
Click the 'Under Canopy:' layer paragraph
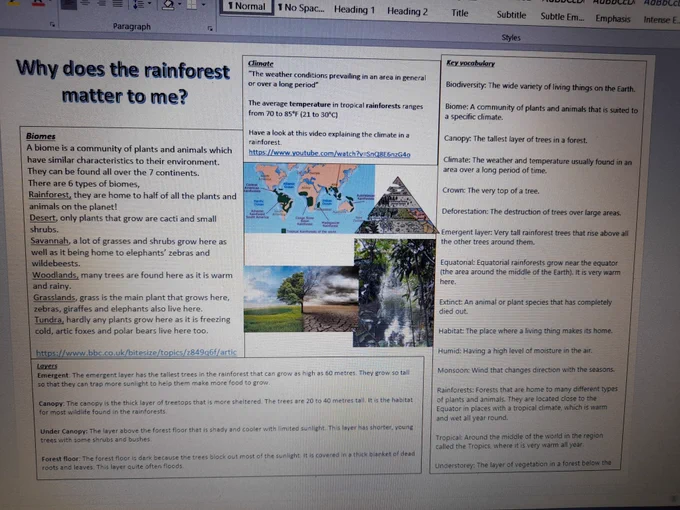click(226, 433)
